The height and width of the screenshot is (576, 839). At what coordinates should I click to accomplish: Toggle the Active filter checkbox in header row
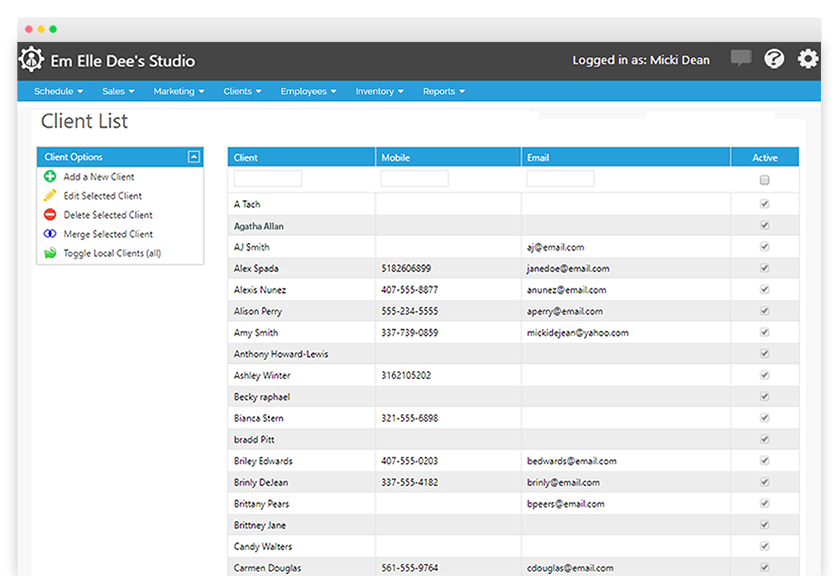[764, 180]
